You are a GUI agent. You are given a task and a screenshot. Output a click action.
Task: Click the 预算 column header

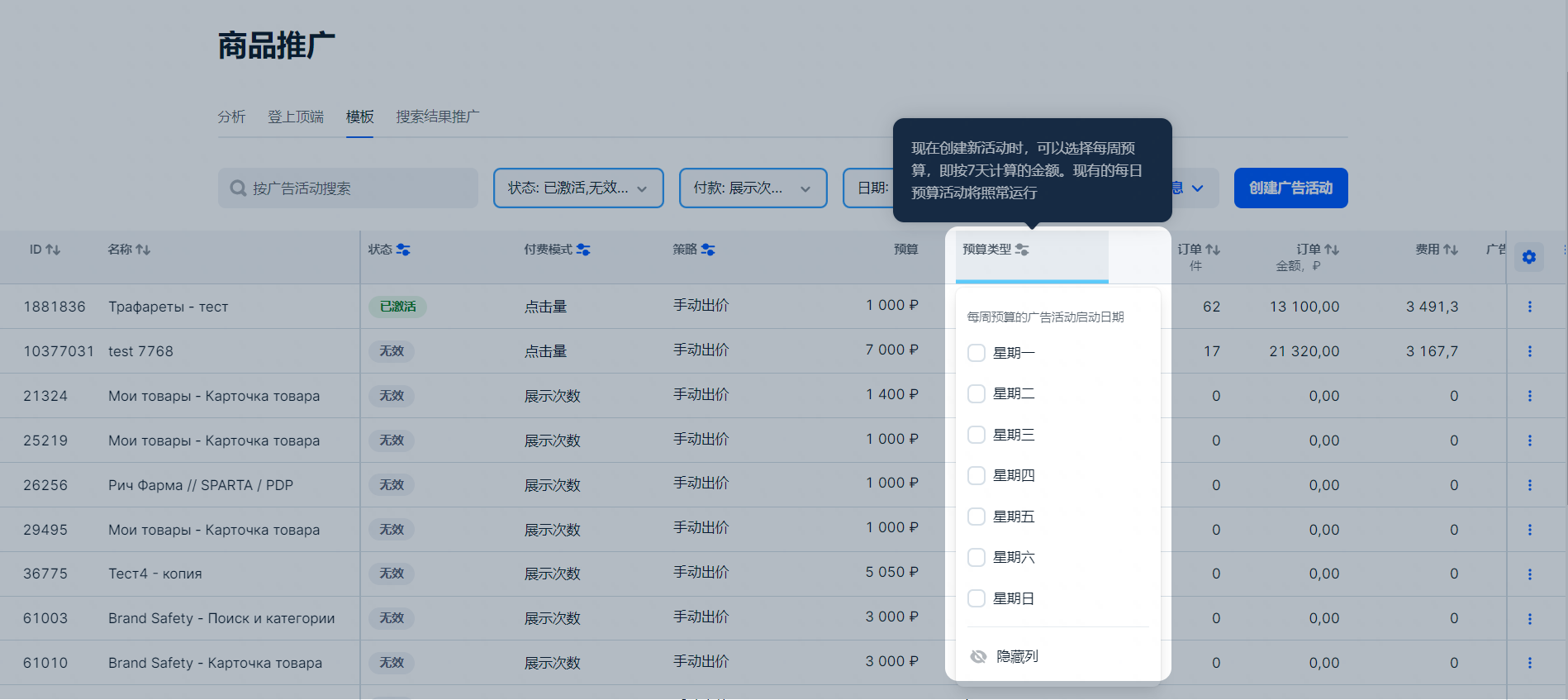click(x=905, y=250)
